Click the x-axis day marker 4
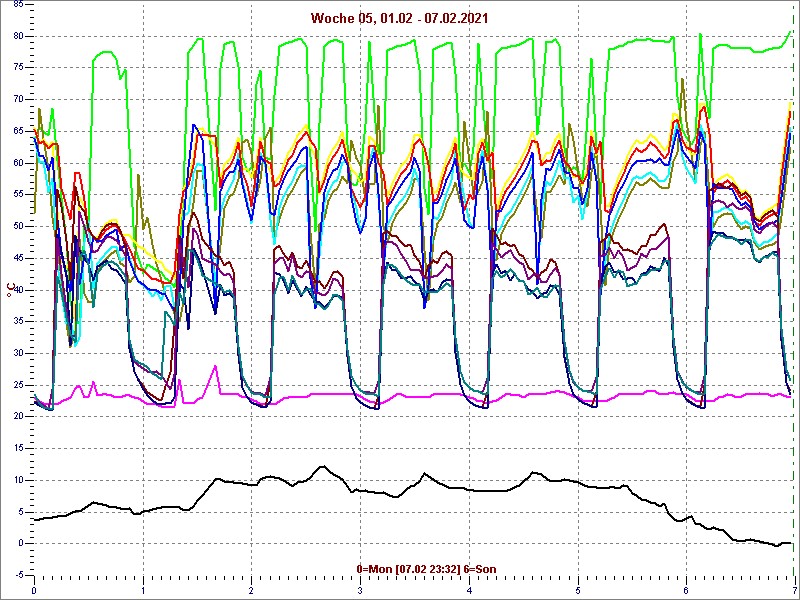 pos(469,590)
